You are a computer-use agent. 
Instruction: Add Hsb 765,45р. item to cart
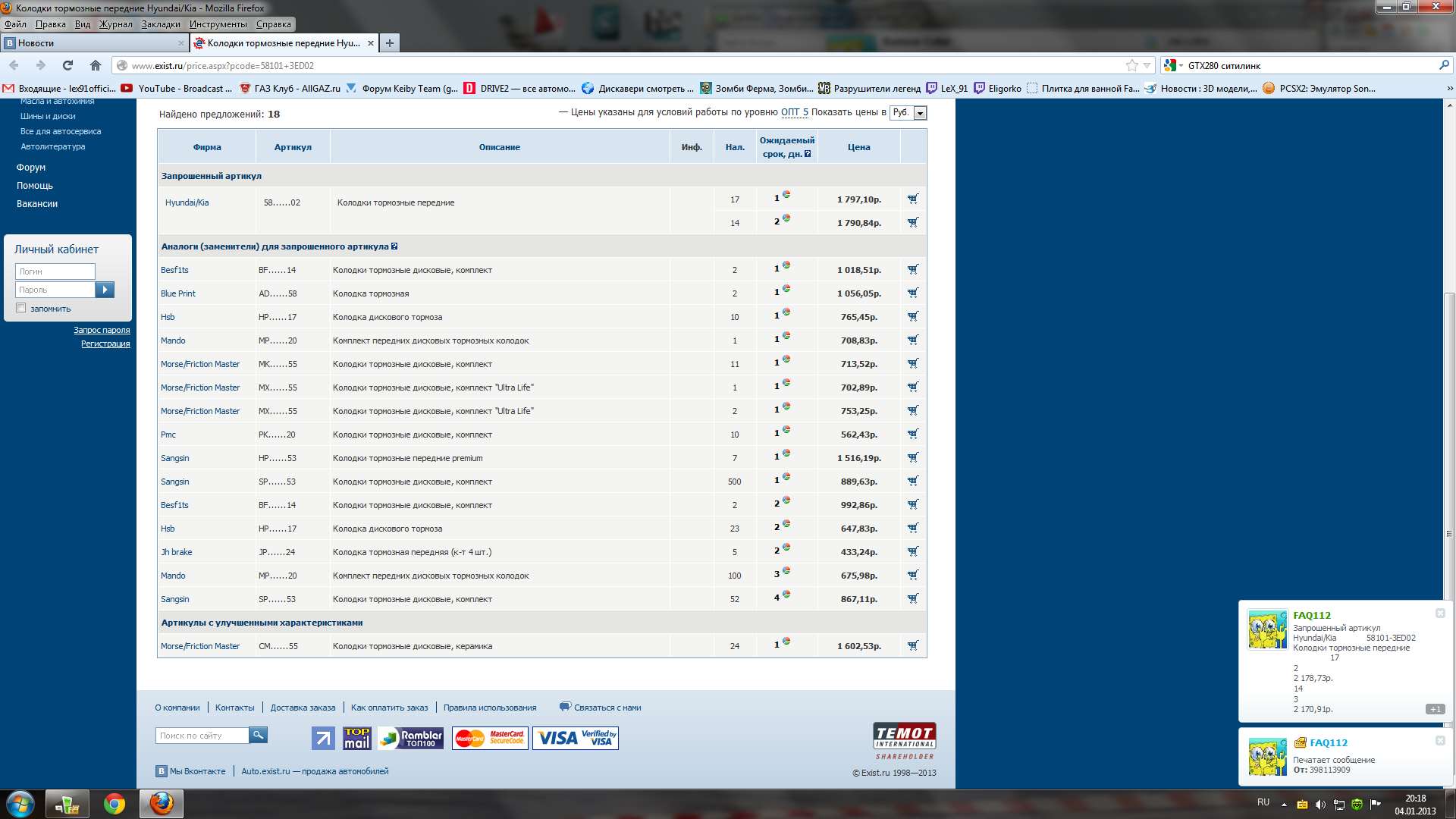point(913,316)
